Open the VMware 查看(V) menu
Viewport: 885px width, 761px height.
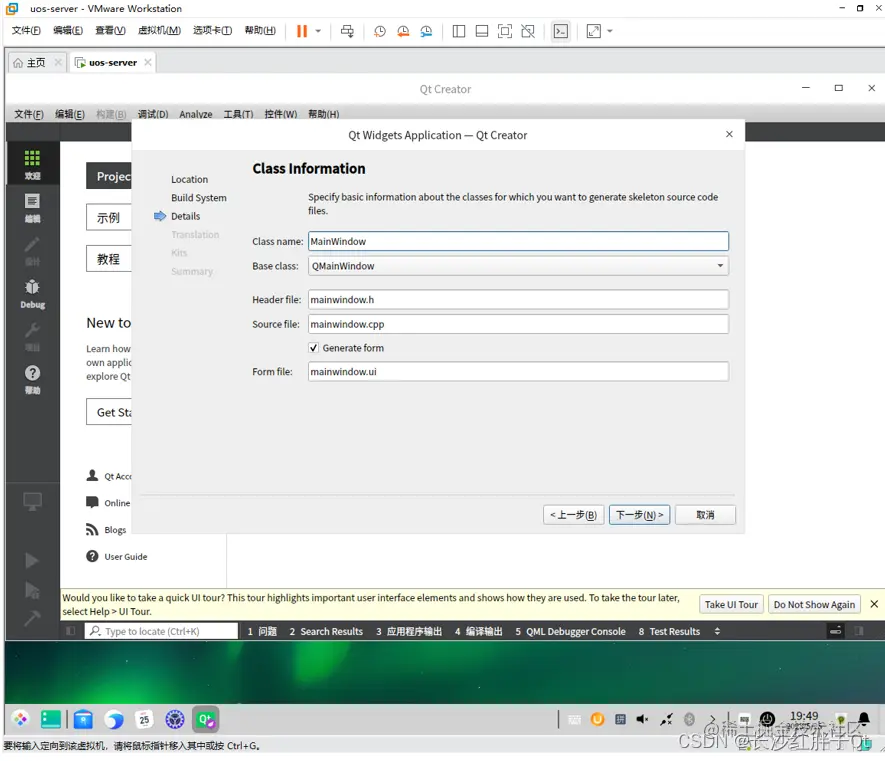point(110,30)
